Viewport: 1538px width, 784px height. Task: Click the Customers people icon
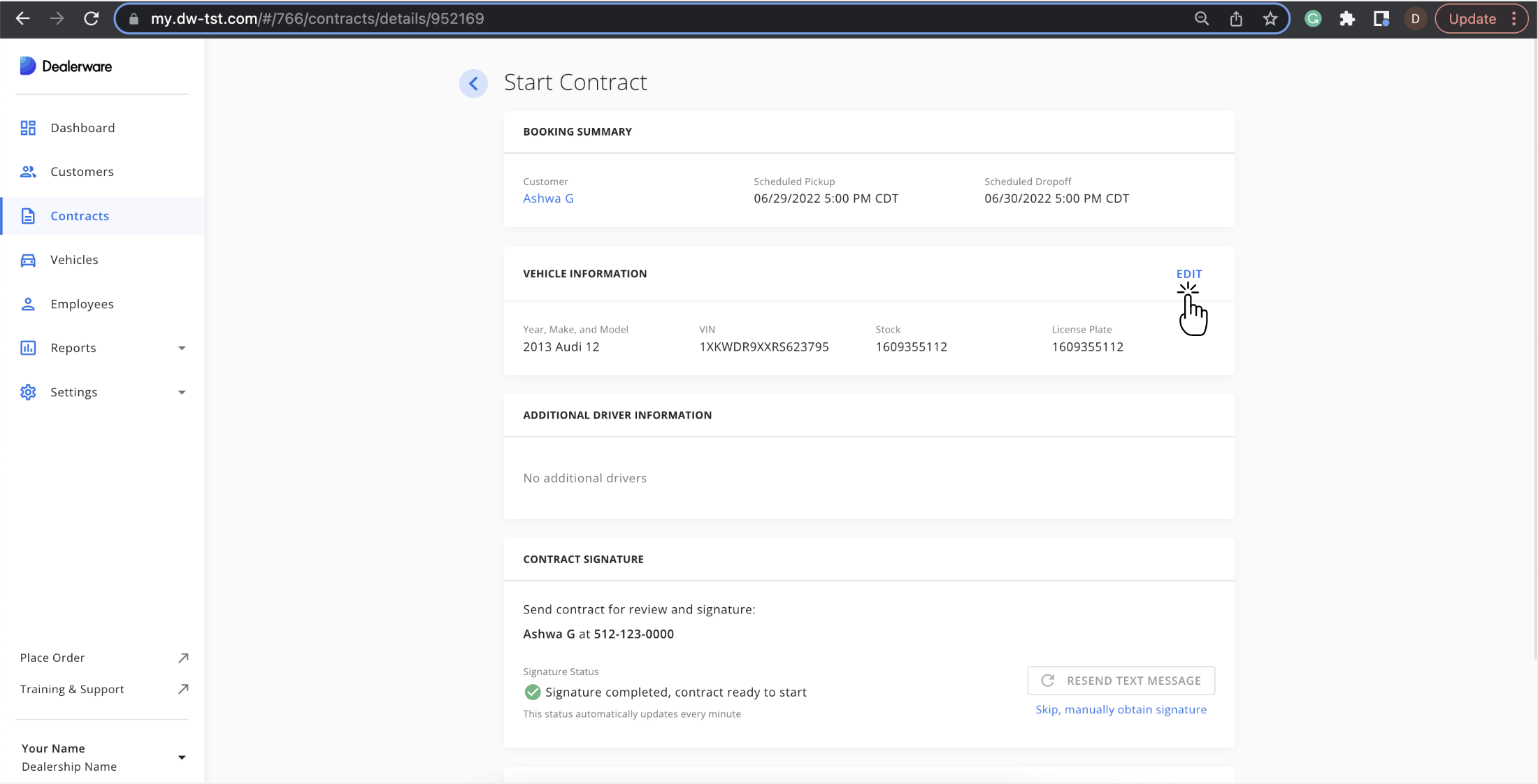(x=28, y=172)
